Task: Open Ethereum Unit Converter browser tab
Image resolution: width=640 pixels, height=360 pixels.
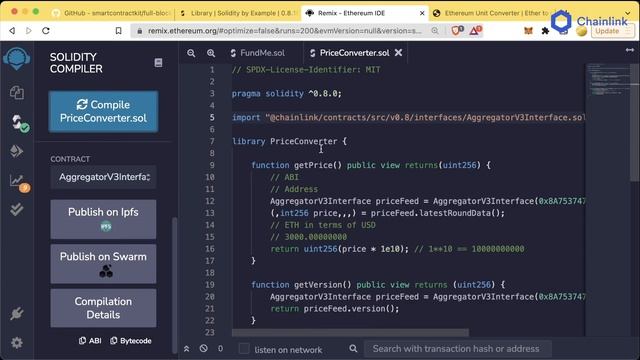Action: (491, 13)
